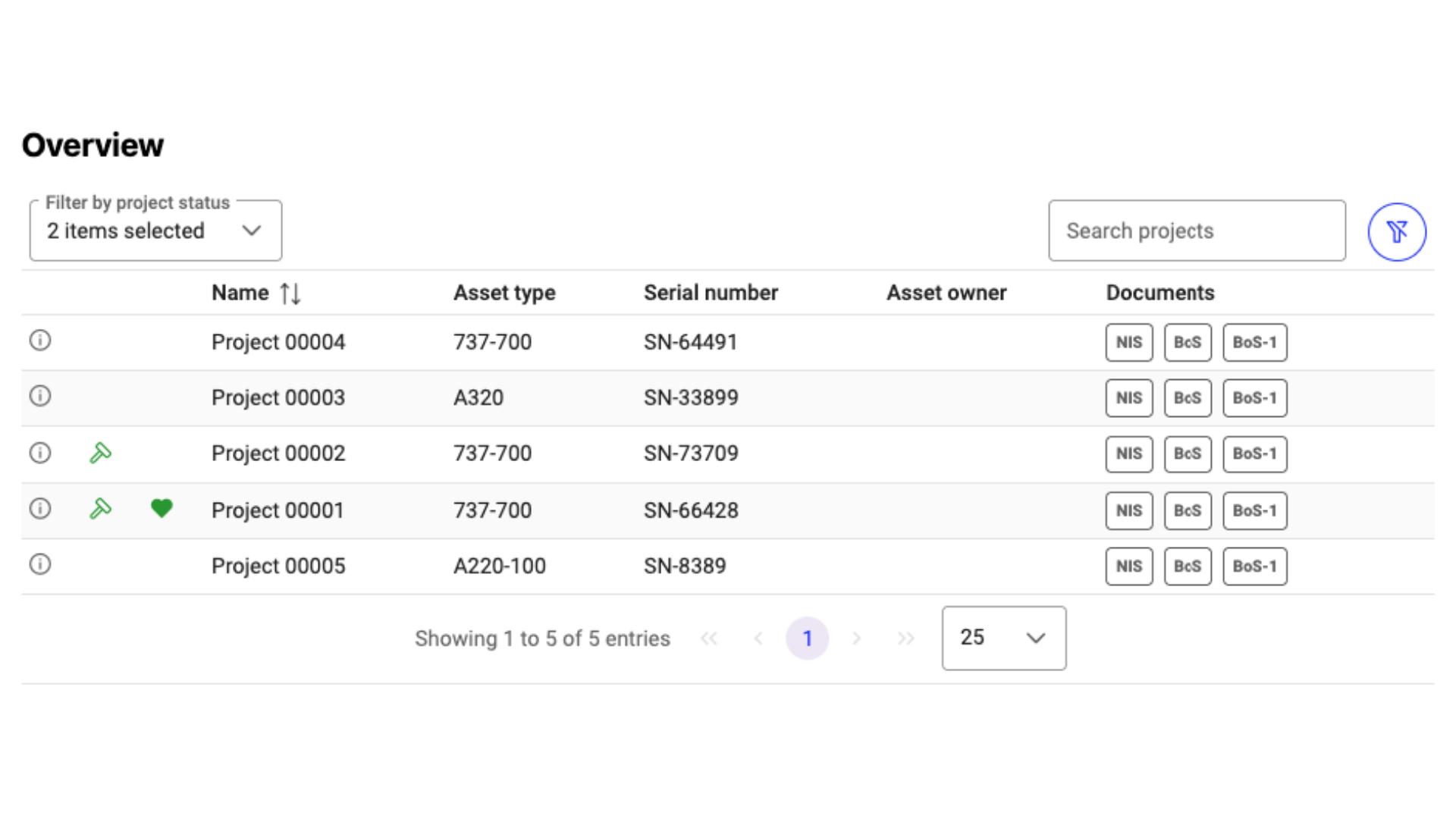Open info icon for Project 00003
The image size is (1456, 819).
click(x=40, y=396)
